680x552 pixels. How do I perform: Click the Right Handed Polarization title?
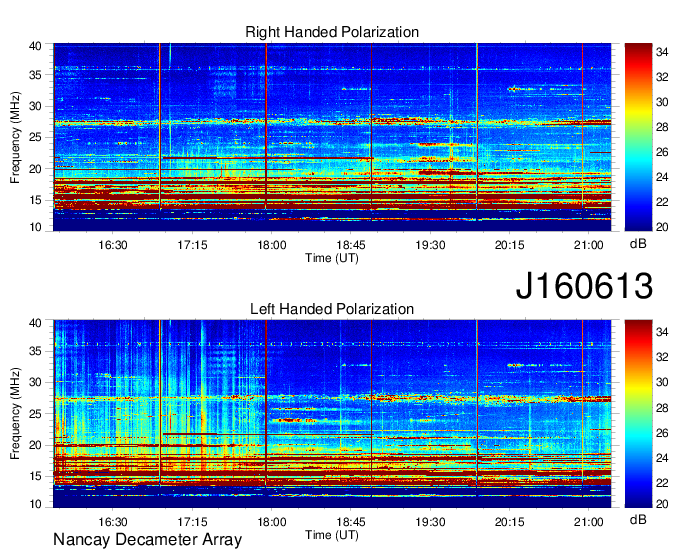pyautogui.click(x=332, y=32)
